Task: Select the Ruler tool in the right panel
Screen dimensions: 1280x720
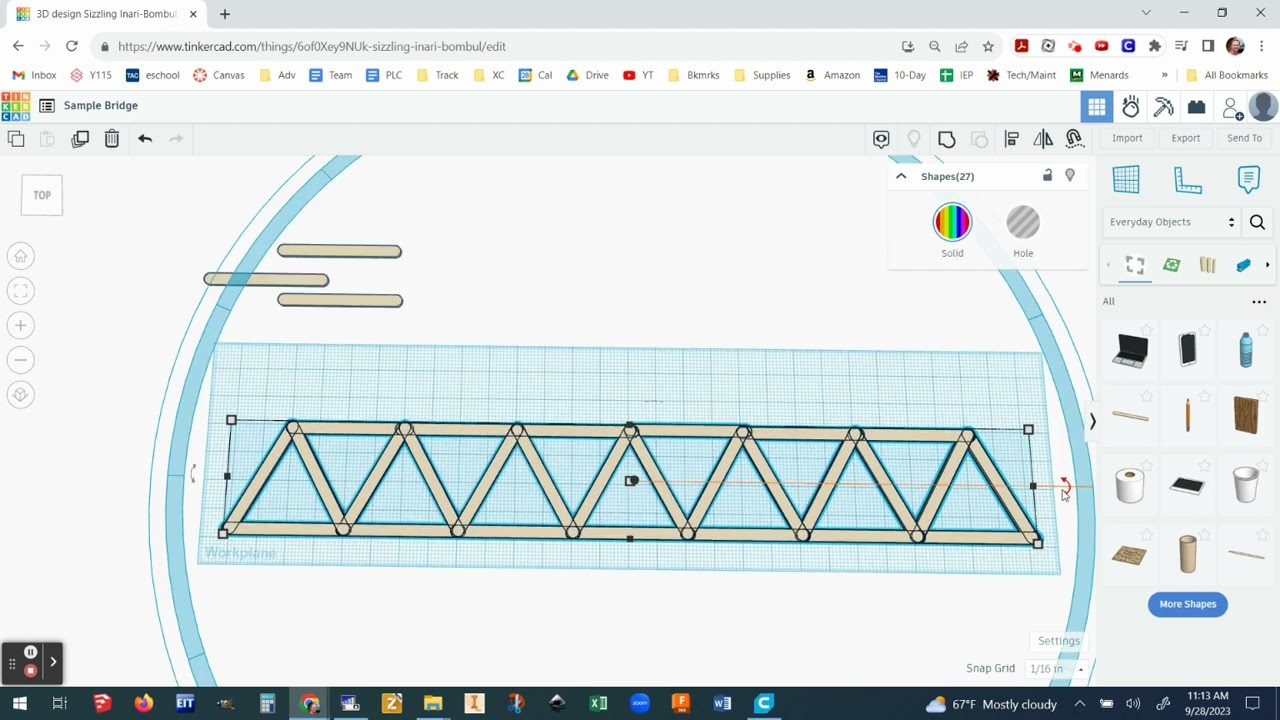Action: coord(1187,179)
